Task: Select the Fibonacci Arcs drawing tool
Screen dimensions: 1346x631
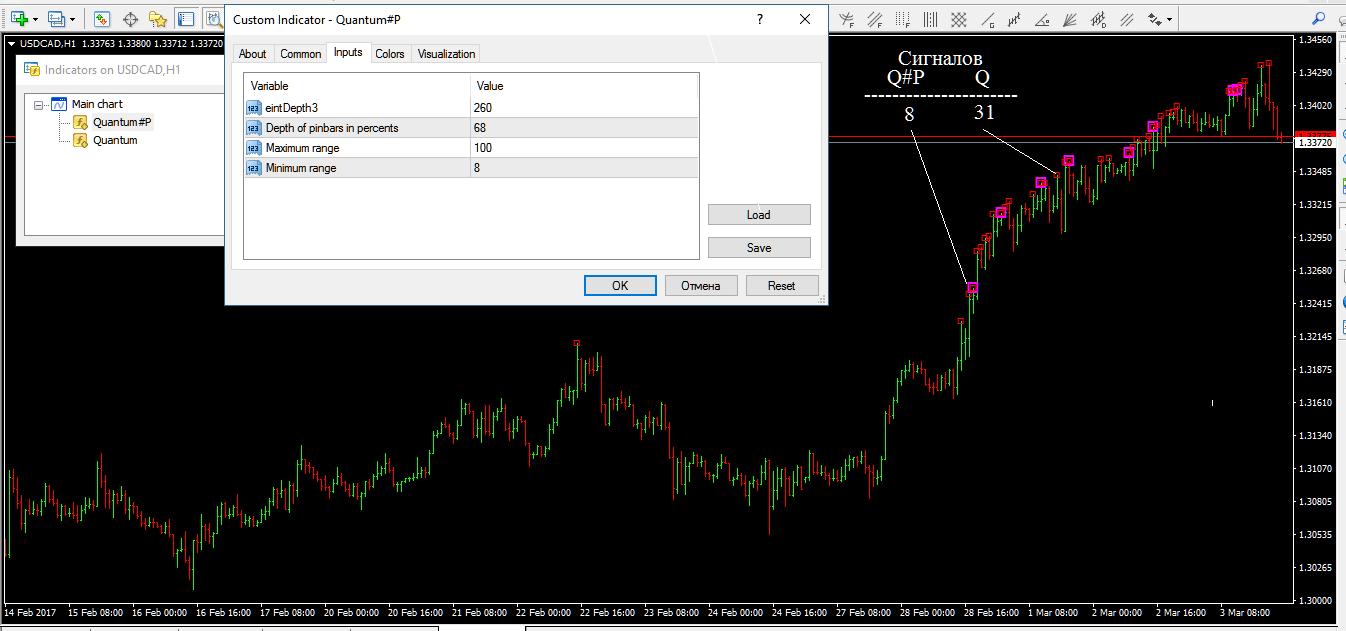Action: [x=846, y=19]
